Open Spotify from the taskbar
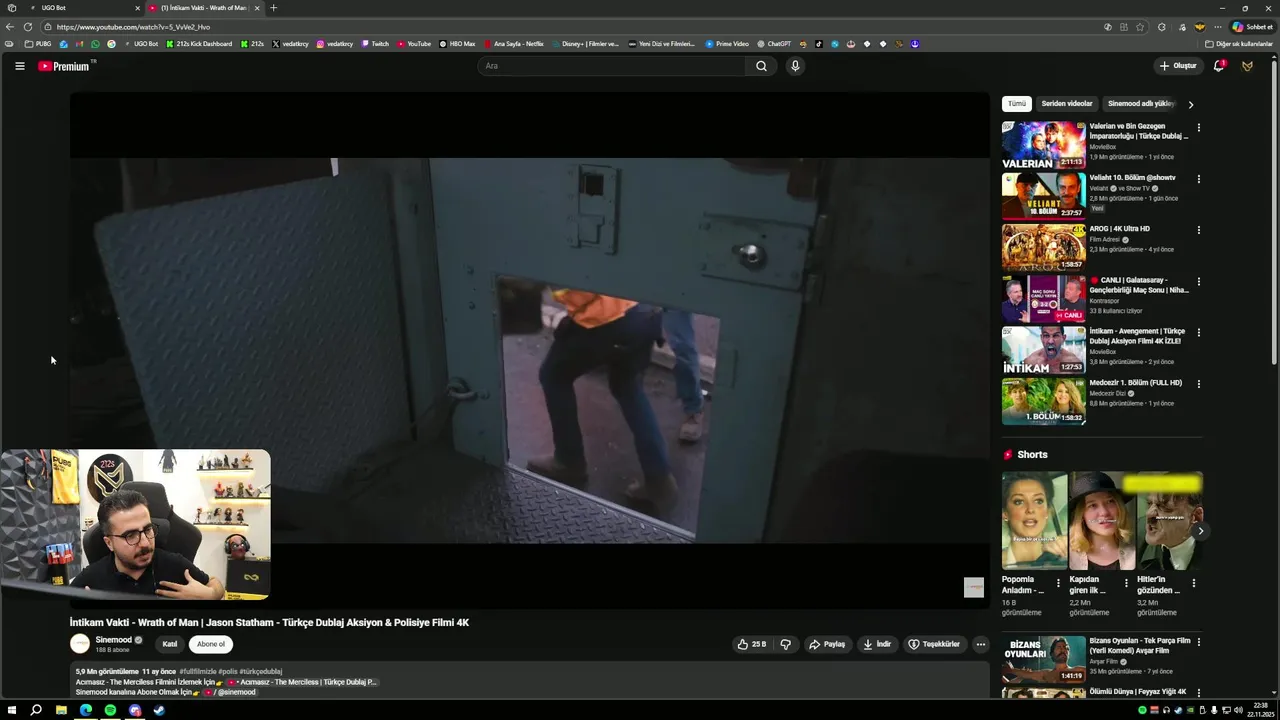This screenshot has width=1280, height=720. [x=110, y=710]
